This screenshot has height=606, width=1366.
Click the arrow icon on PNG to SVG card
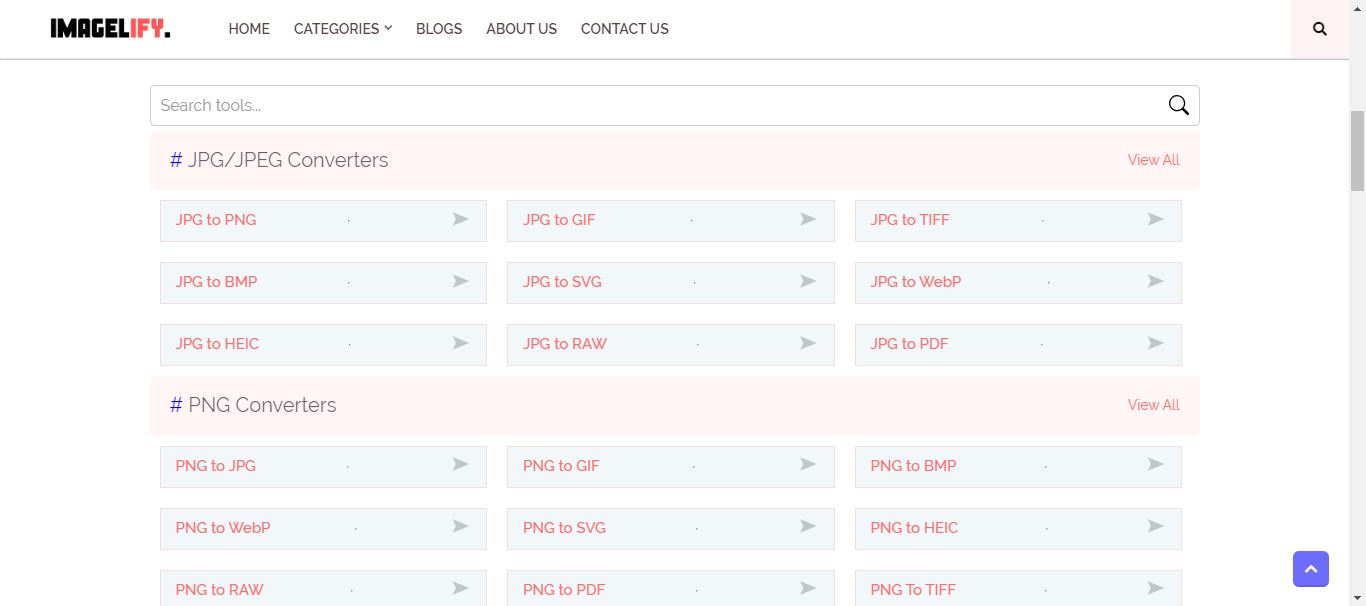807,526
